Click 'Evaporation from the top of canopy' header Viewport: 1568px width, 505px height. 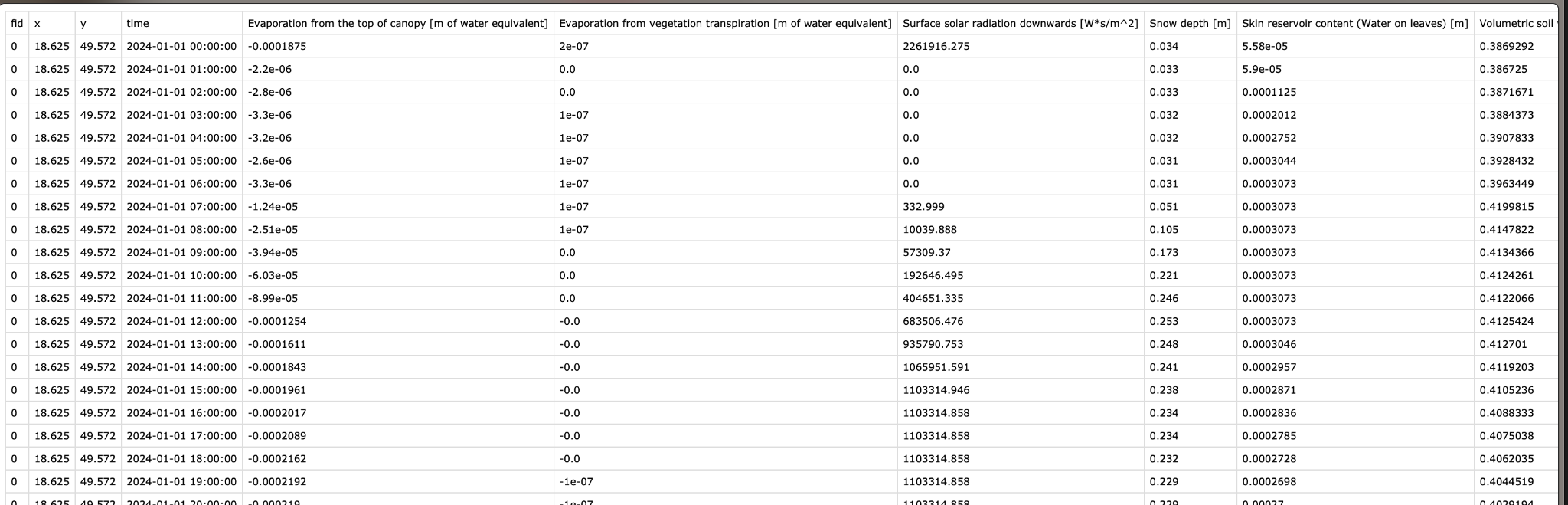[x=397, y=24]
